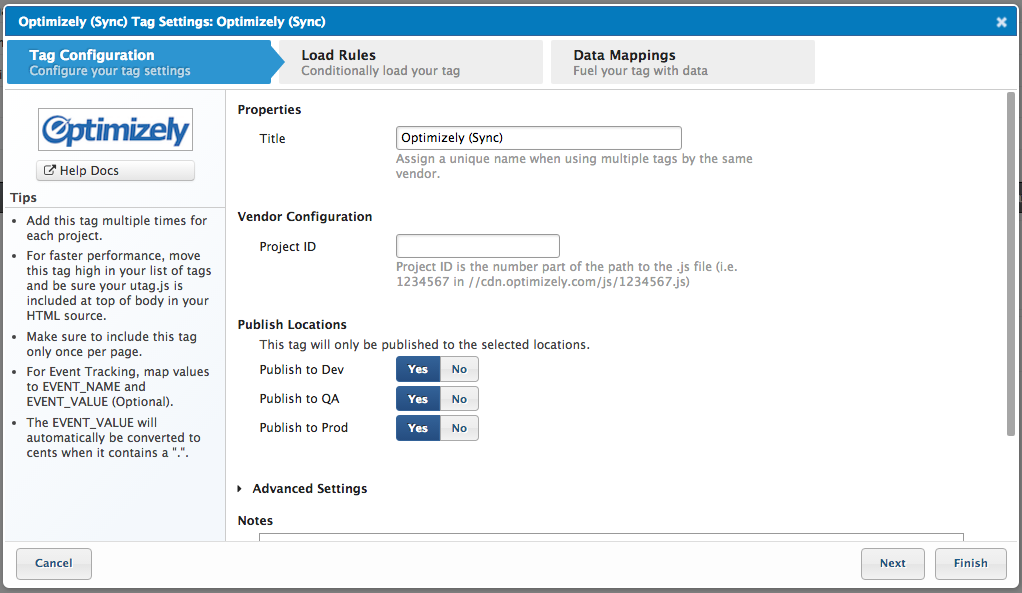Close the tag settings dialog
Image resolution: width=1022 pixels, height=593 pixels.
[x=1001, y=22]
